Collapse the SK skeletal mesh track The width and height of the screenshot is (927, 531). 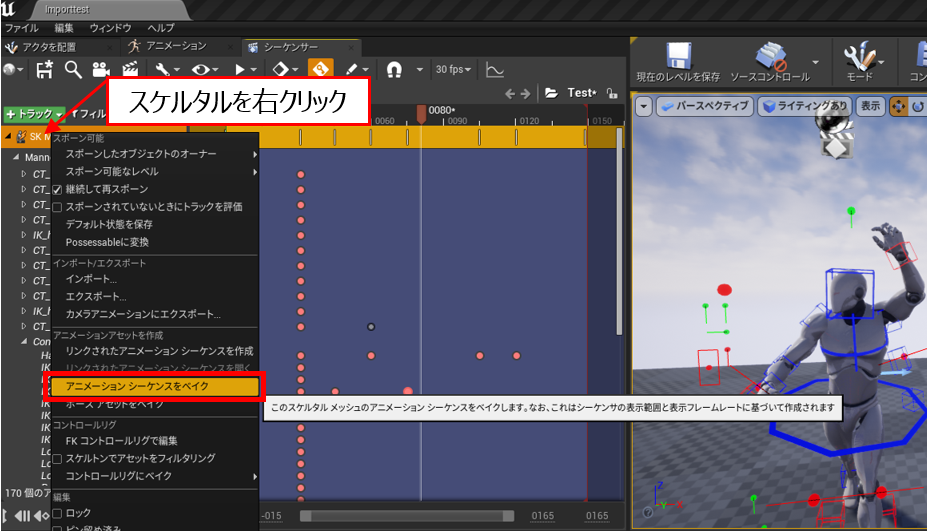pos(8,137)
